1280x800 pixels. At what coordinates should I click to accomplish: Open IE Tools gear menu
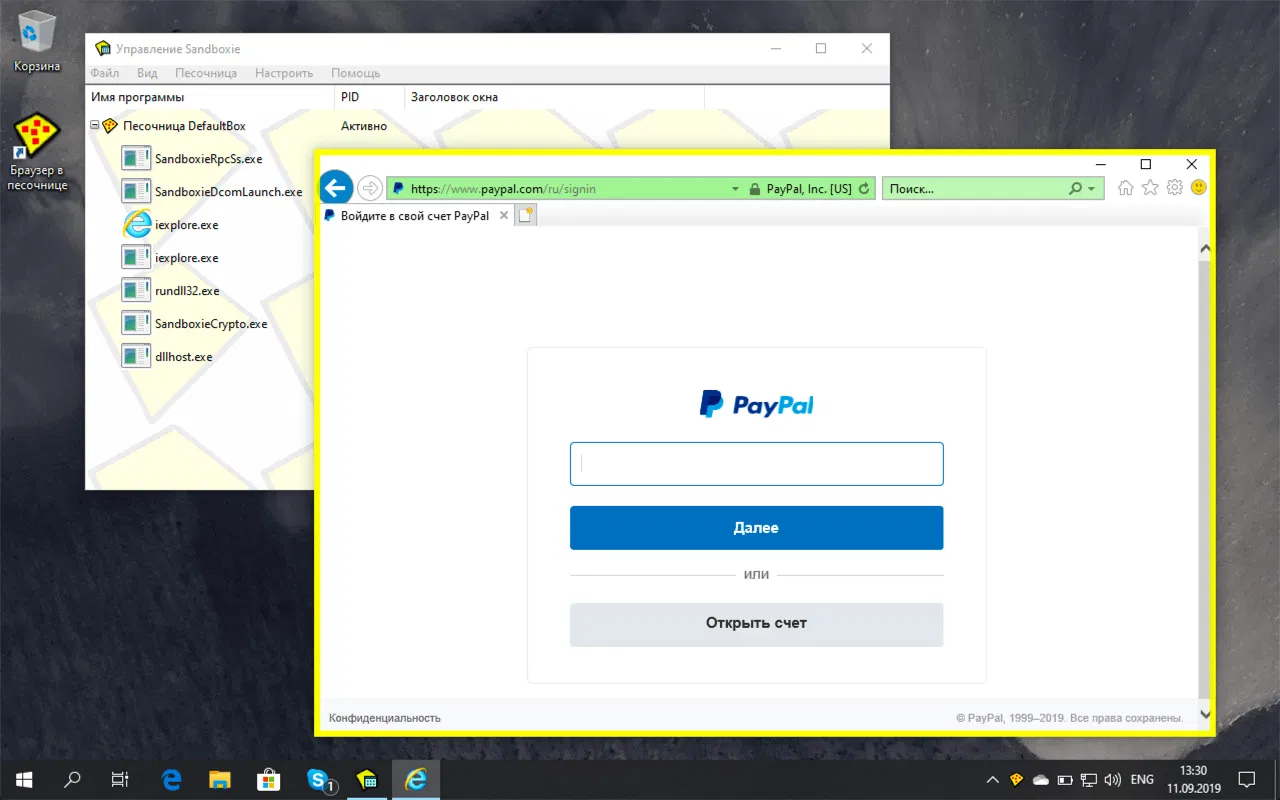[1175, 187]
